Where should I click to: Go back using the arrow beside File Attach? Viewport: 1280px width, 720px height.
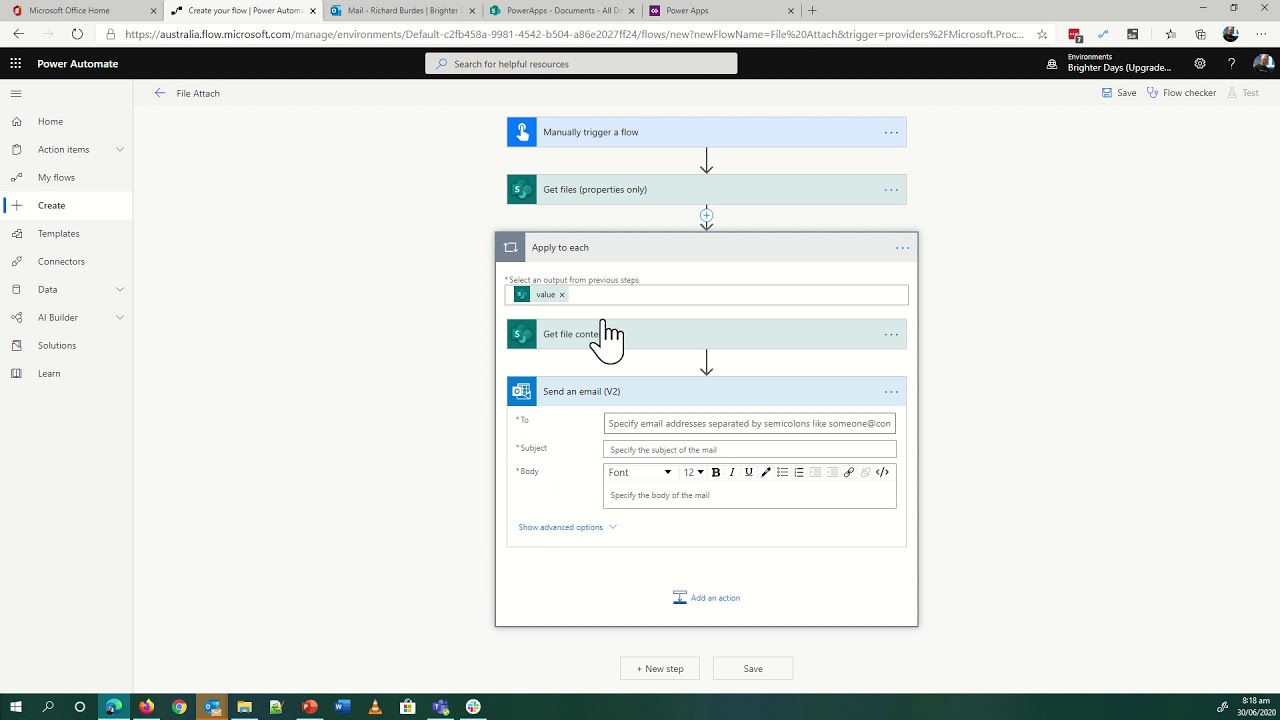click(160, 93)
